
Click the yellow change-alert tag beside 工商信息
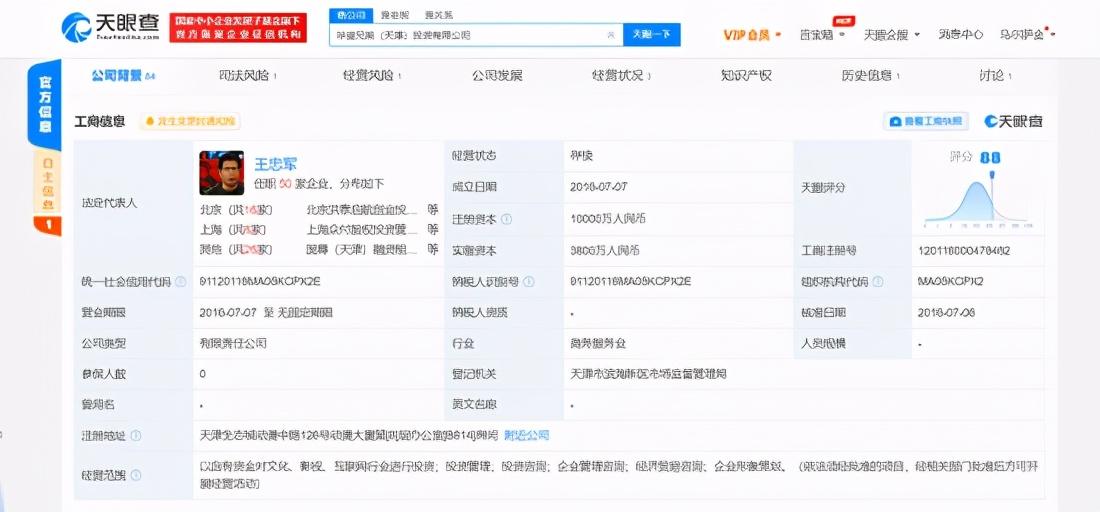pyautogui.click(x=190, y=121)
